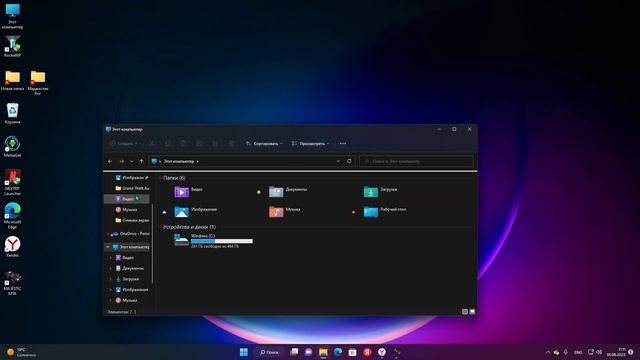Select Новая папка folder on desktop
The image size is (640, 360).
point(13,80)
